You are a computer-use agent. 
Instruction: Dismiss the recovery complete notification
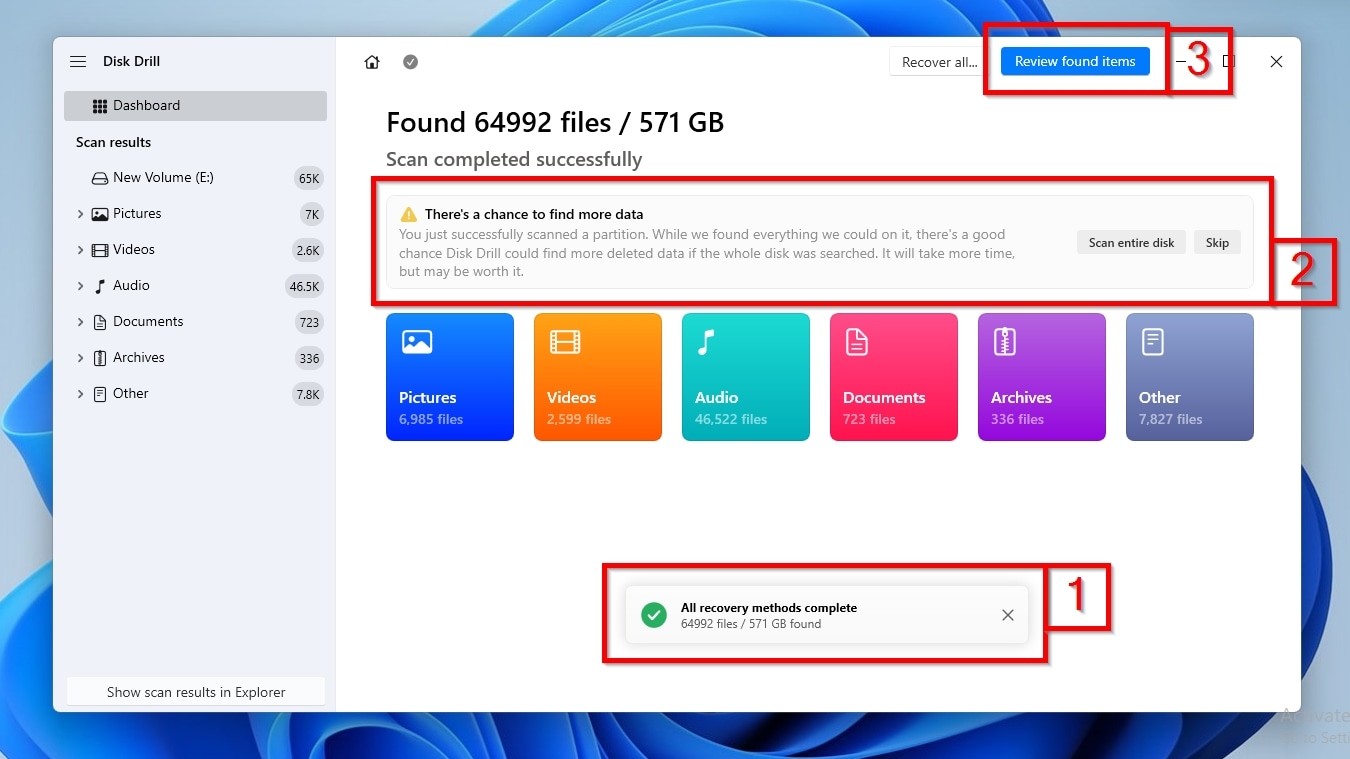click(x=1007, y=615)
